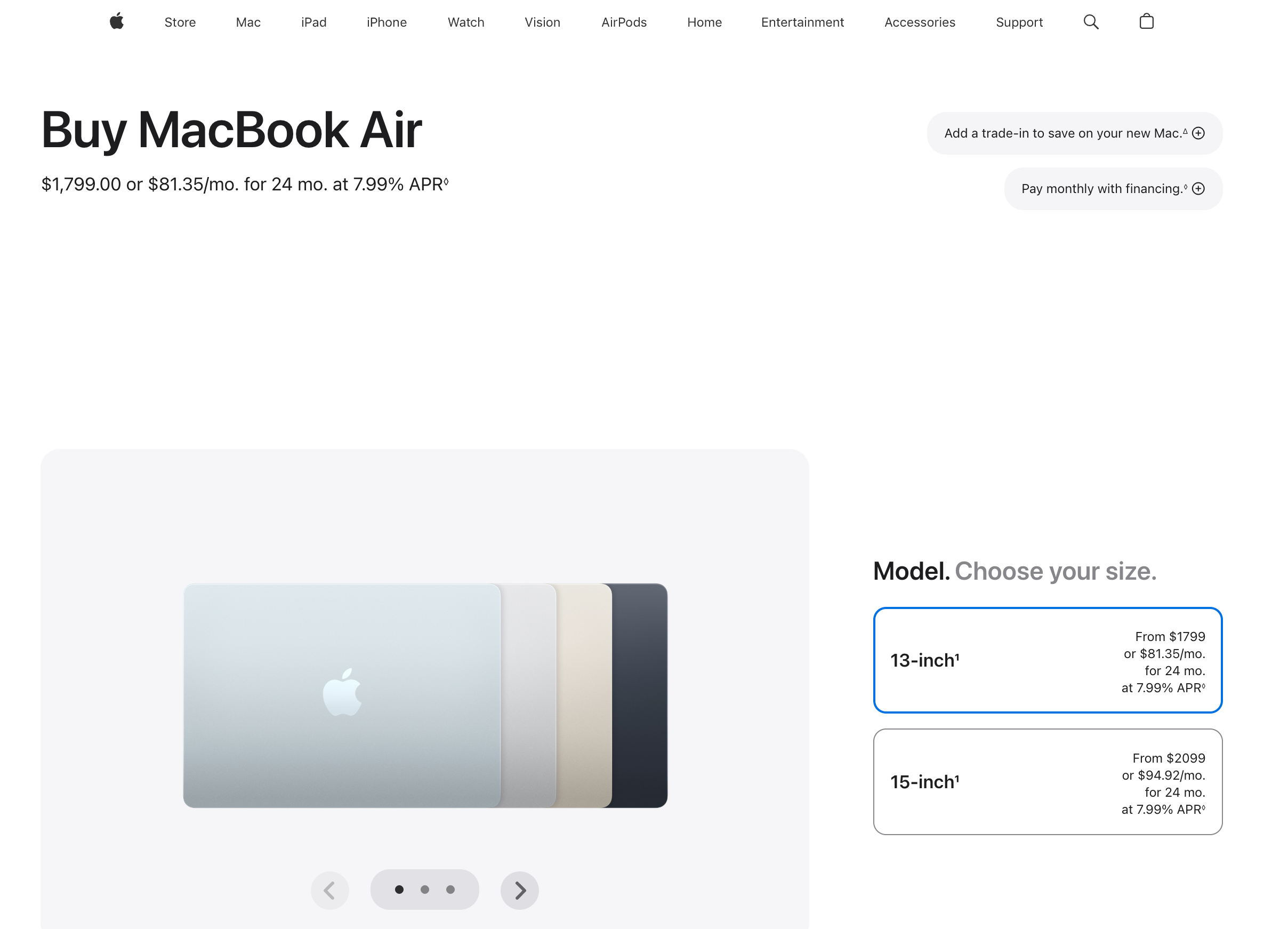Click the MacBook Air colors gallery image

pyautogui.click(x=425, y=695)
